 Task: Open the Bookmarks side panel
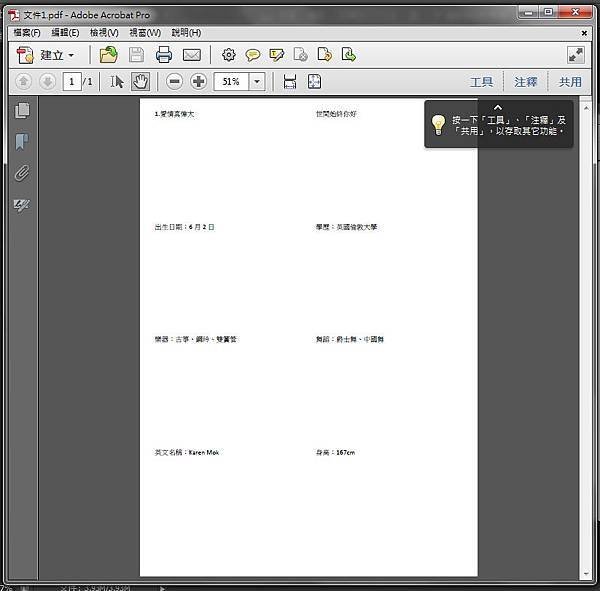[22, 142]
